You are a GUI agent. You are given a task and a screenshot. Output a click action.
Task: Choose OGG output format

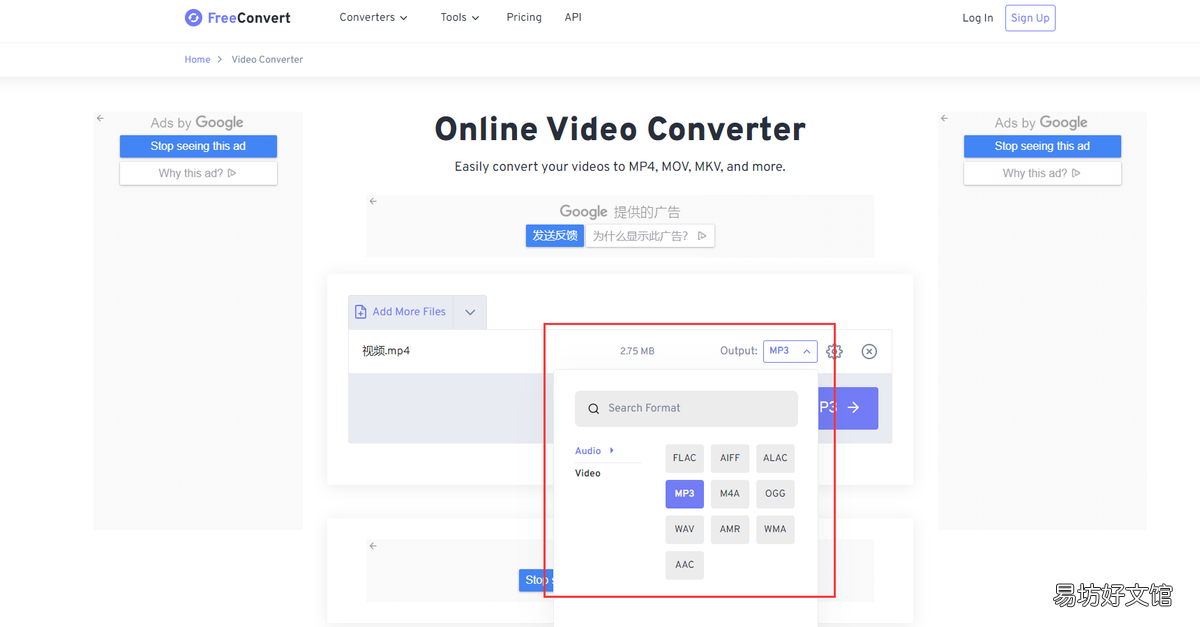pos(775,494)
